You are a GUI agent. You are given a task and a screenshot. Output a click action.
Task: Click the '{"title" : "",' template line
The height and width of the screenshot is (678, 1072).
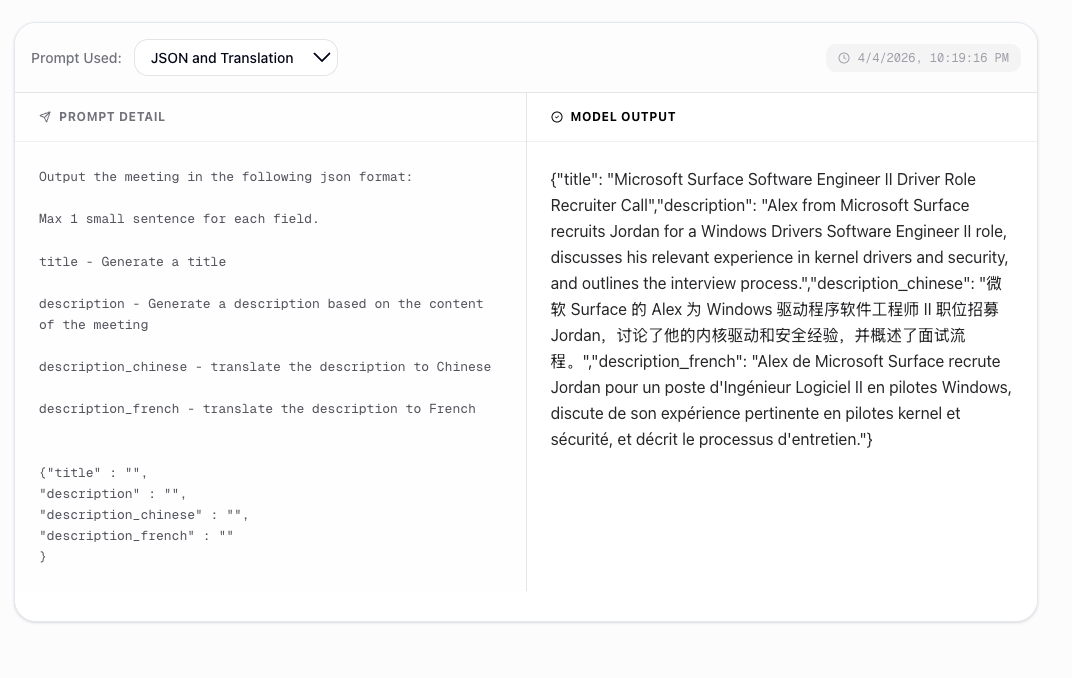tap(93, 473)
